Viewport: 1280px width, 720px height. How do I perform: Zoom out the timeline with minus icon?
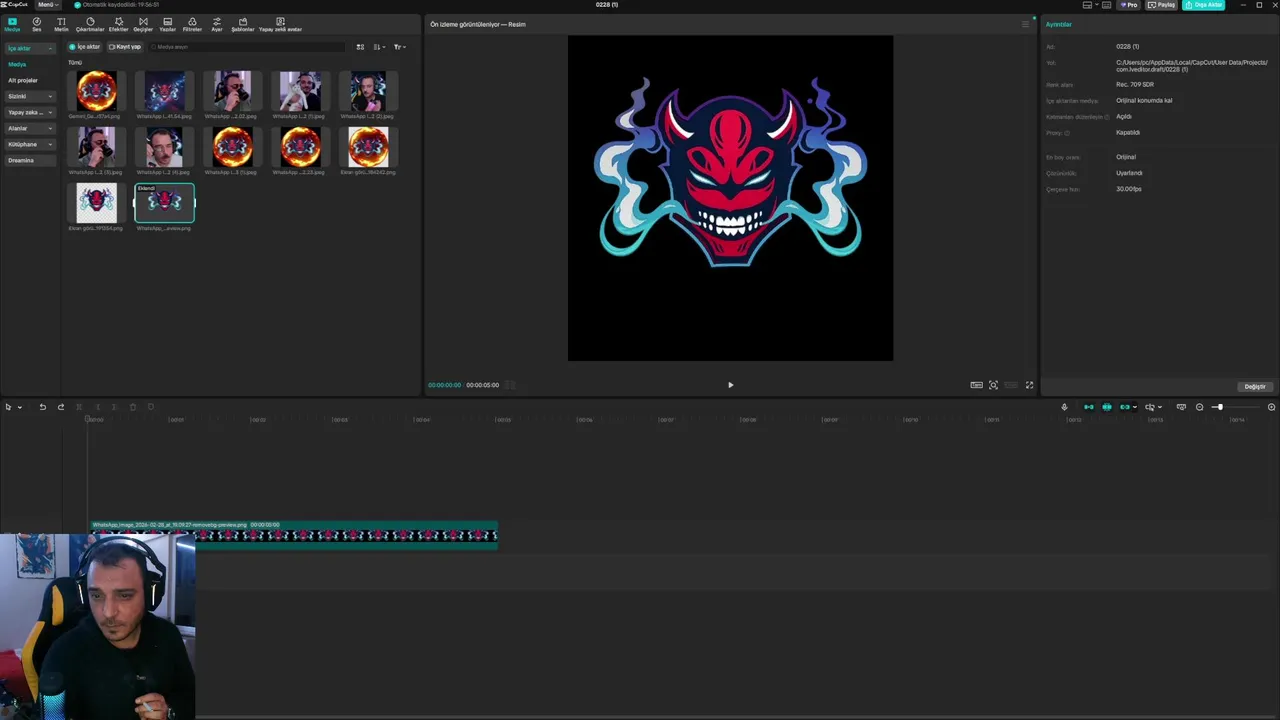pos(1199,407)
